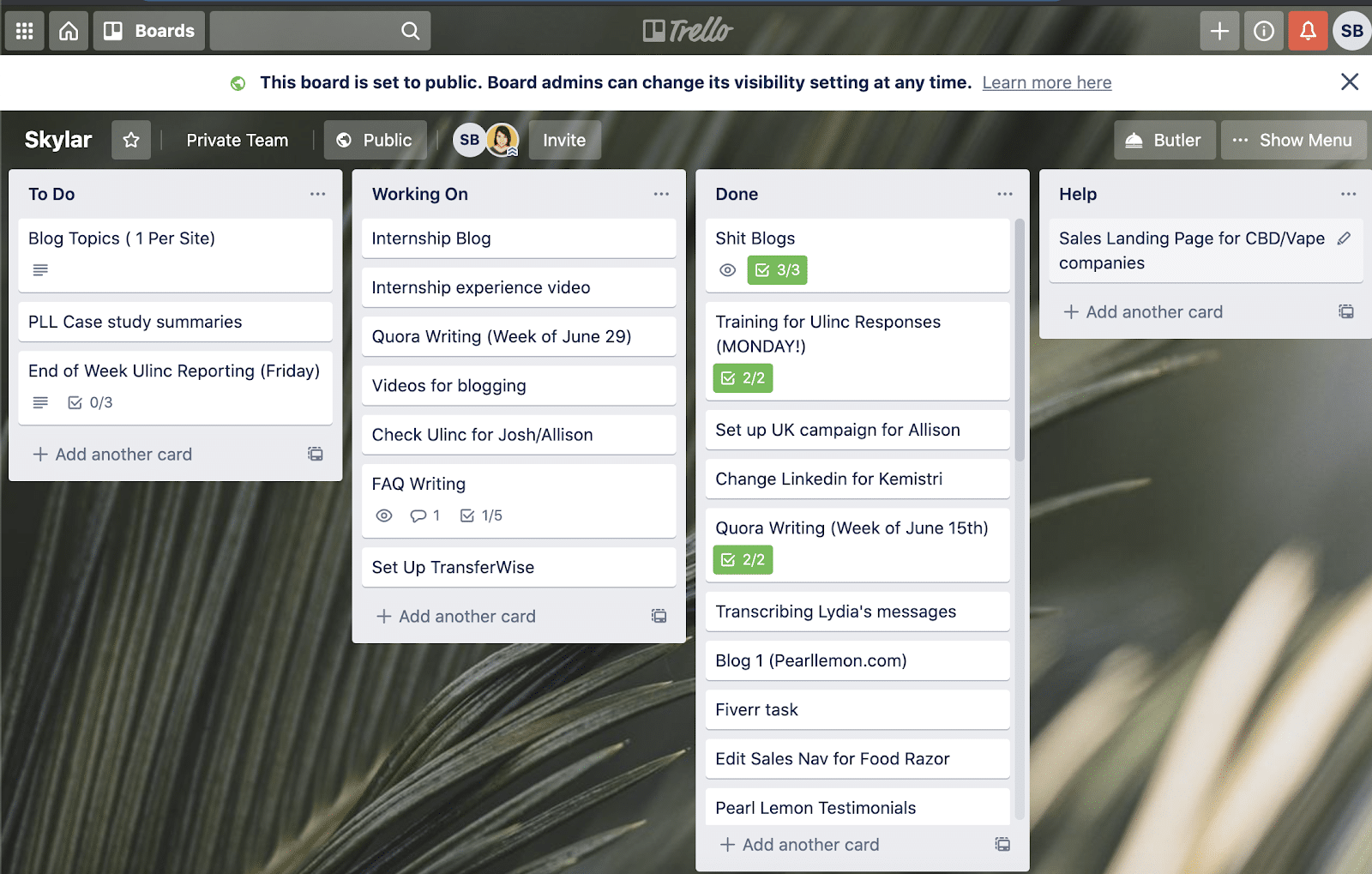Open the Private Team menu
Screen dimensions: 1372x874
click(238, 140)
